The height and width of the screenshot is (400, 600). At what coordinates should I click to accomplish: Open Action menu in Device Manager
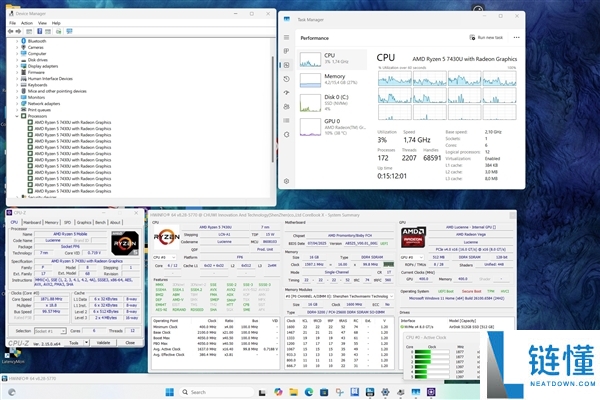pyautogui.click(x=27, y=23)
